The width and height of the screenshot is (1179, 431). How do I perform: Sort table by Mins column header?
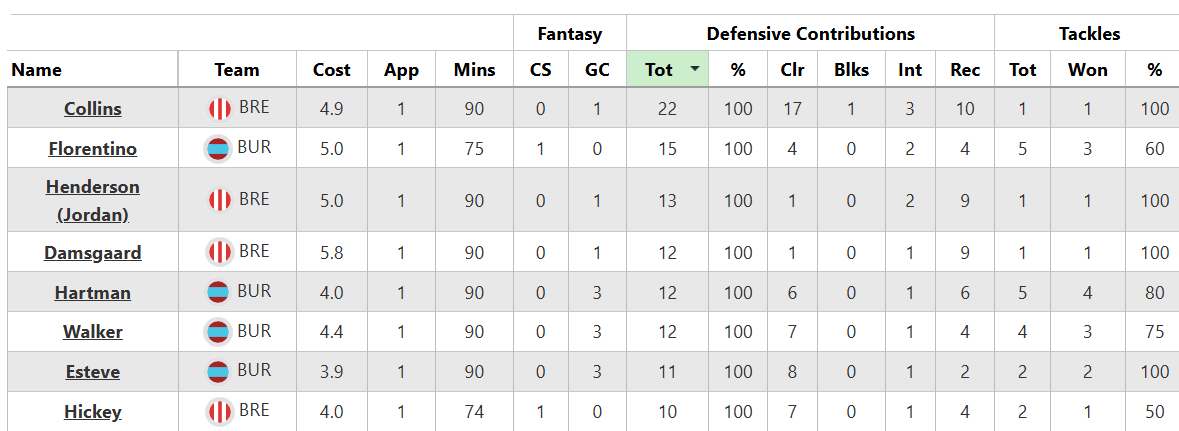coord(474,70)
